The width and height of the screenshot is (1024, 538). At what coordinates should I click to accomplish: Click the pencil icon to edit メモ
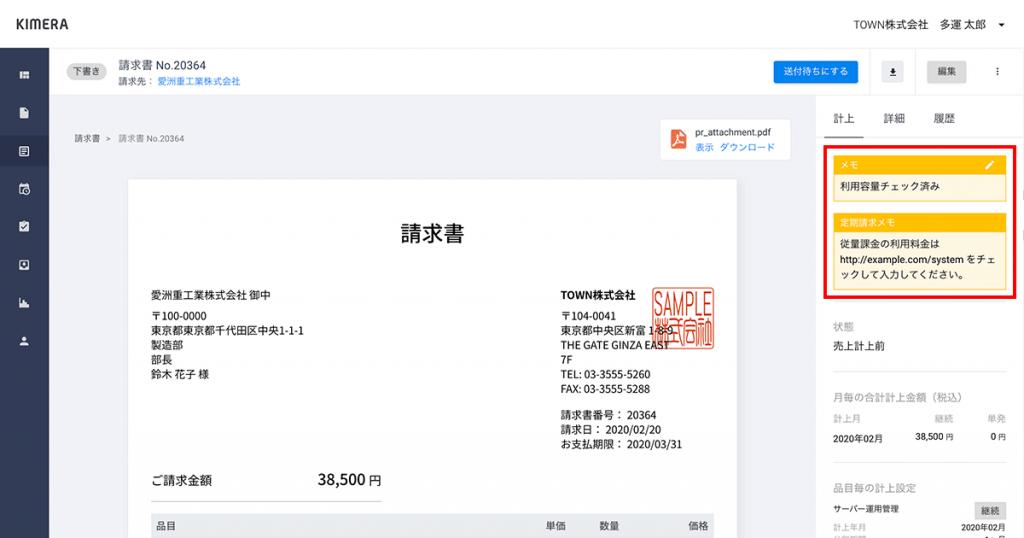989,164
